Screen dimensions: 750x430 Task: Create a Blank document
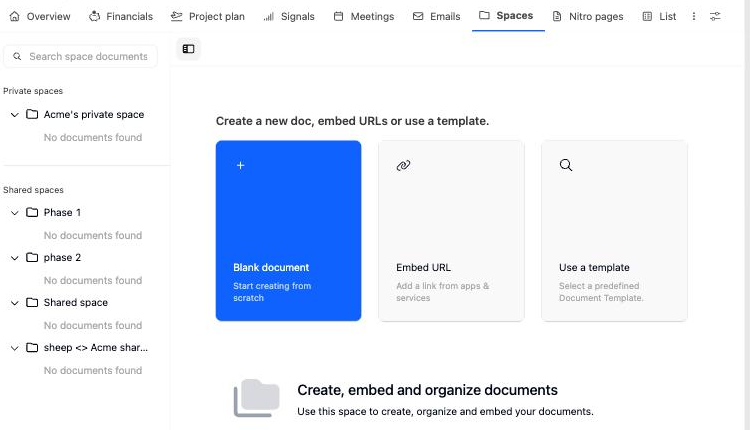tap(288, 231)
